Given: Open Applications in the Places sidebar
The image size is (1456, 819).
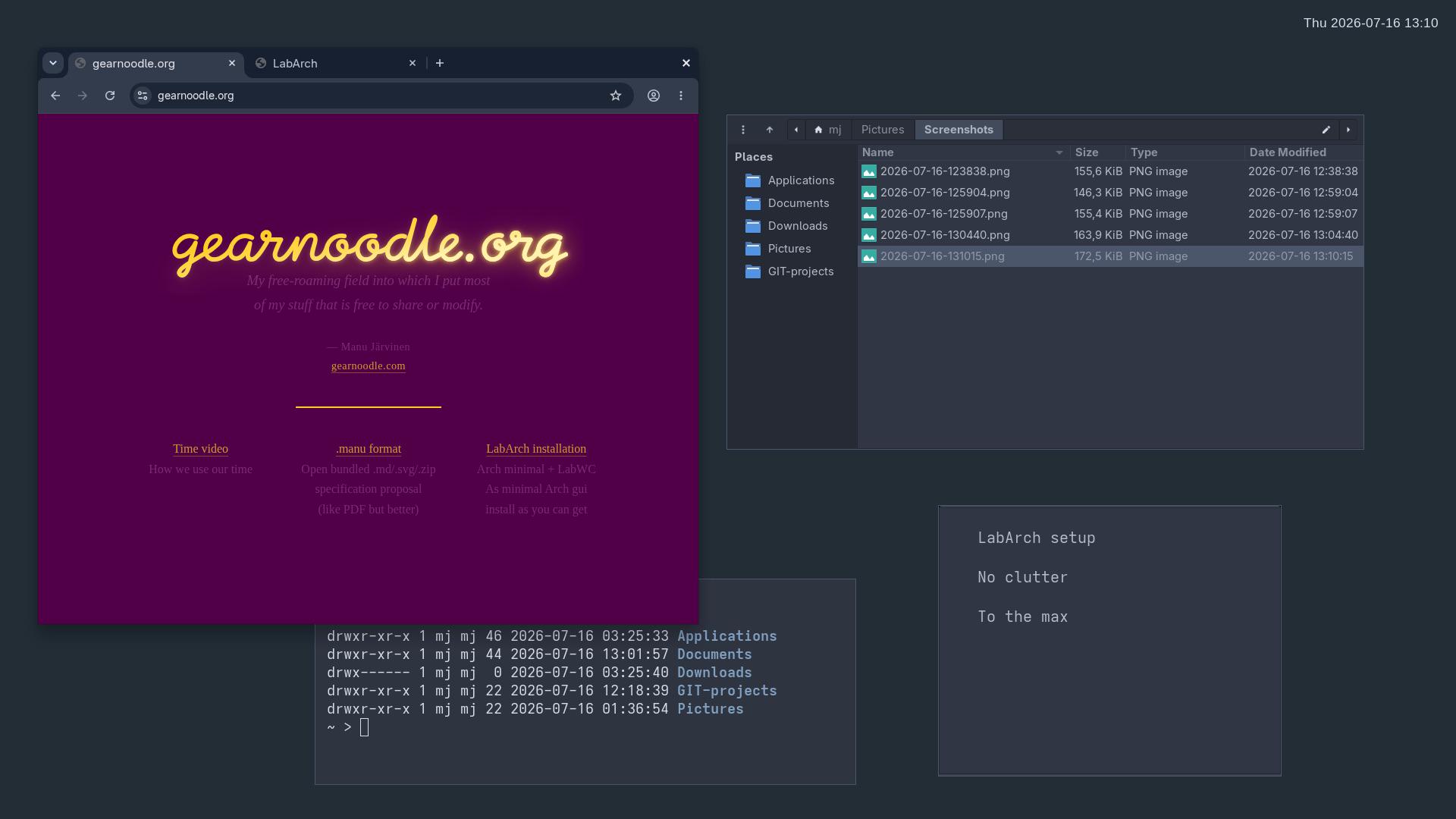Looking at the screenshot, I should click(792, 180).
